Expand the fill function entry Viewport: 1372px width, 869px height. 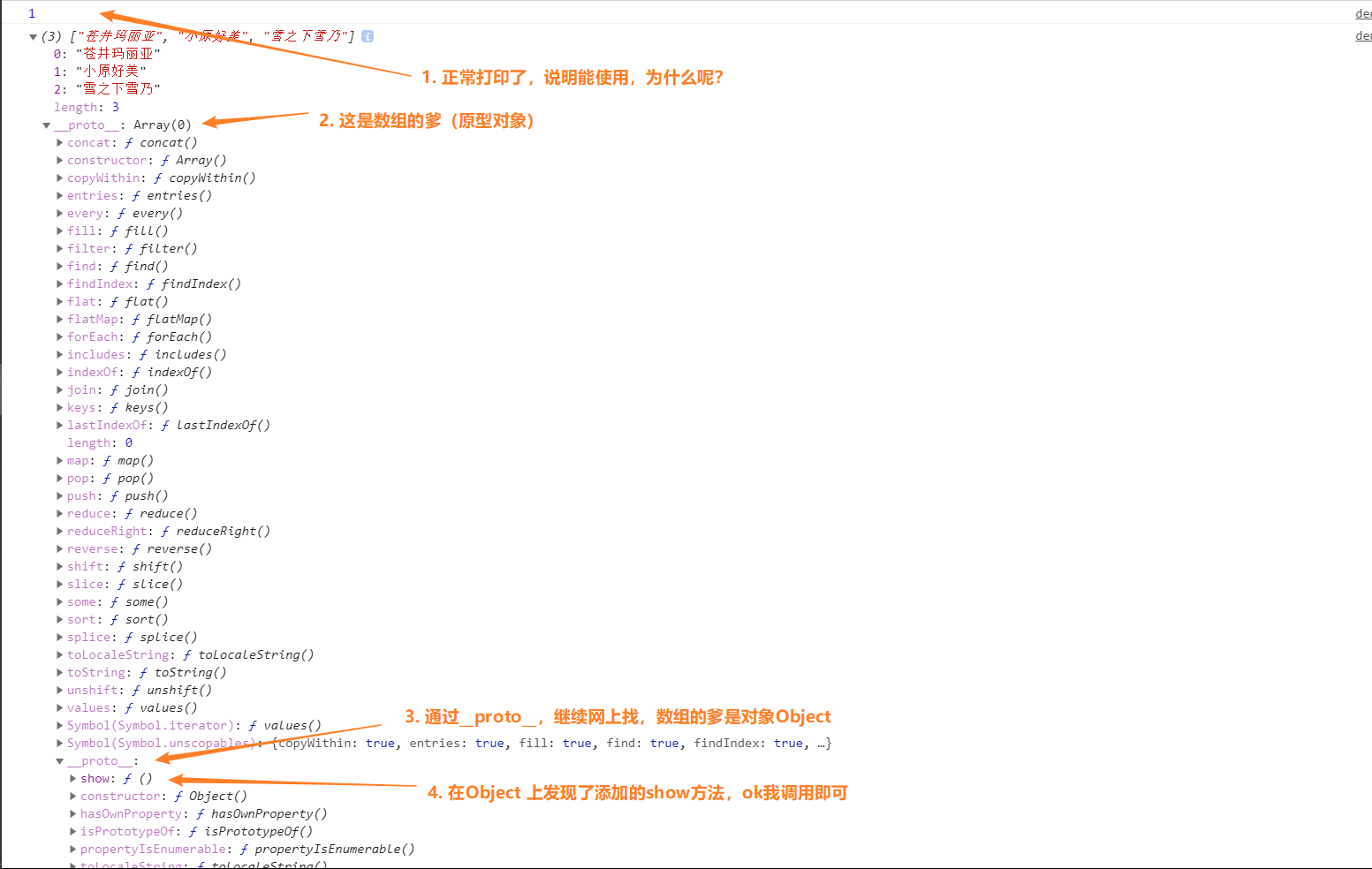[x=59, y=230]
